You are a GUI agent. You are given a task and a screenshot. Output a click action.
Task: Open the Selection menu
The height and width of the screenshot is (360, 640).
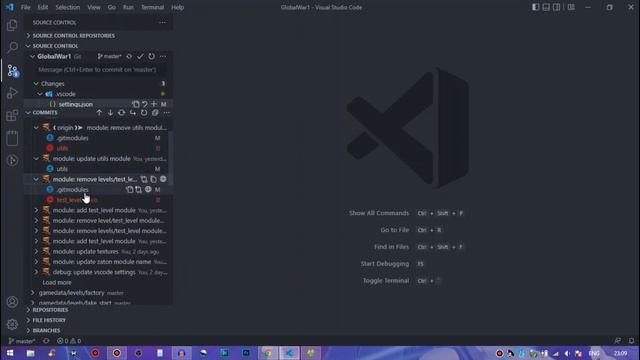tap(67, 7)
